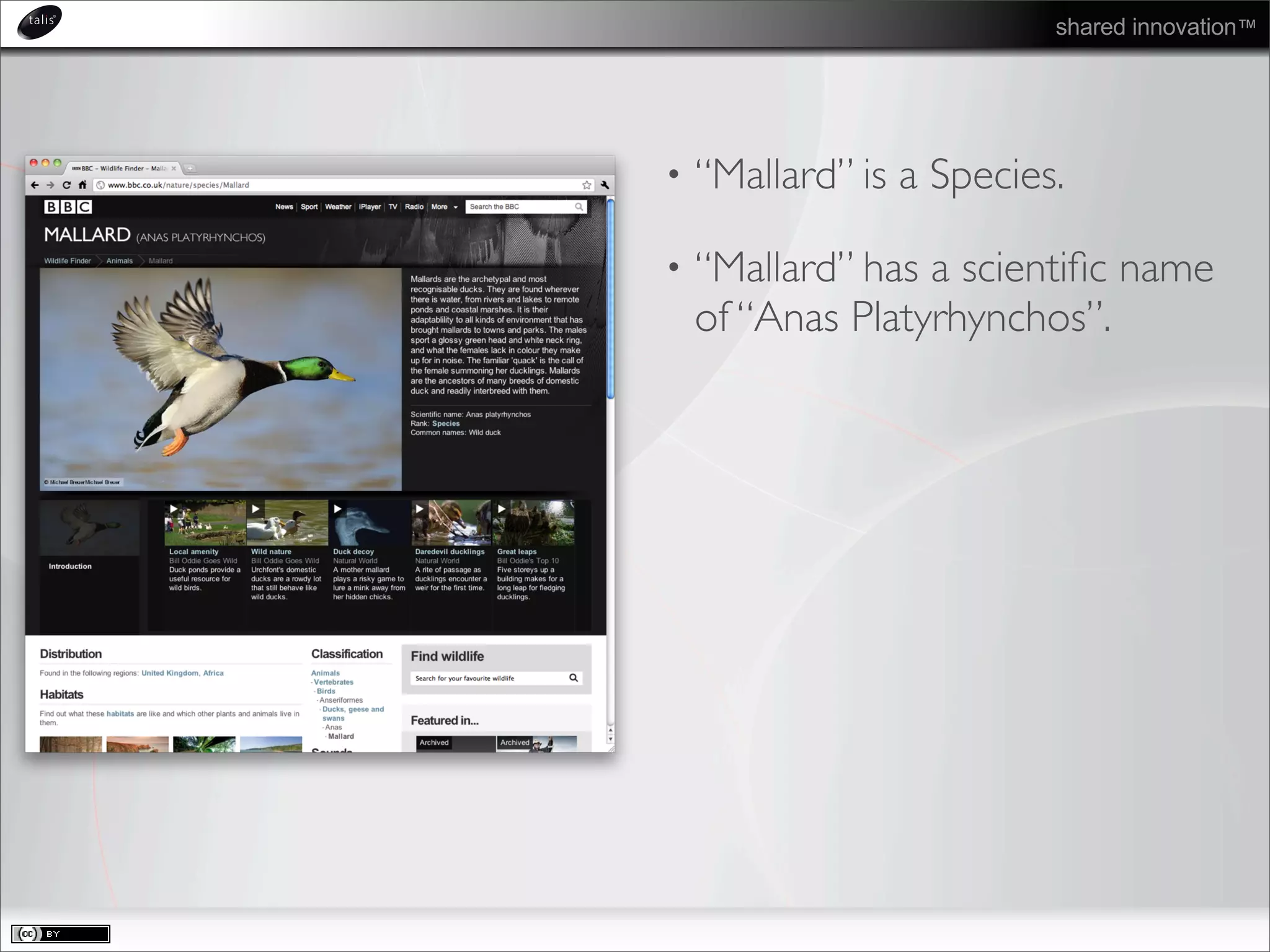Open the Vertebrates classification link
This screenshot has width=1270, height=952.
334,682
